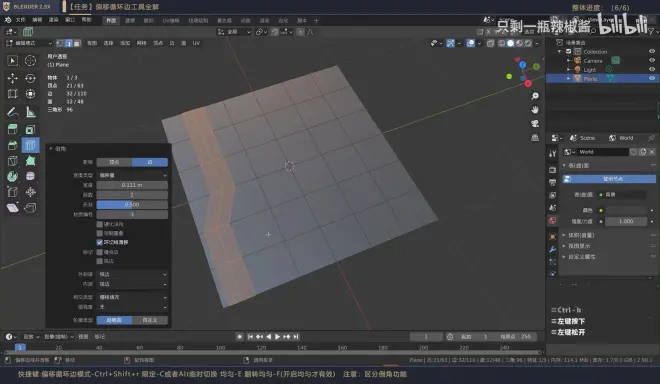
Task: Open the intersection type dropdown
Action: pos(132,297)
